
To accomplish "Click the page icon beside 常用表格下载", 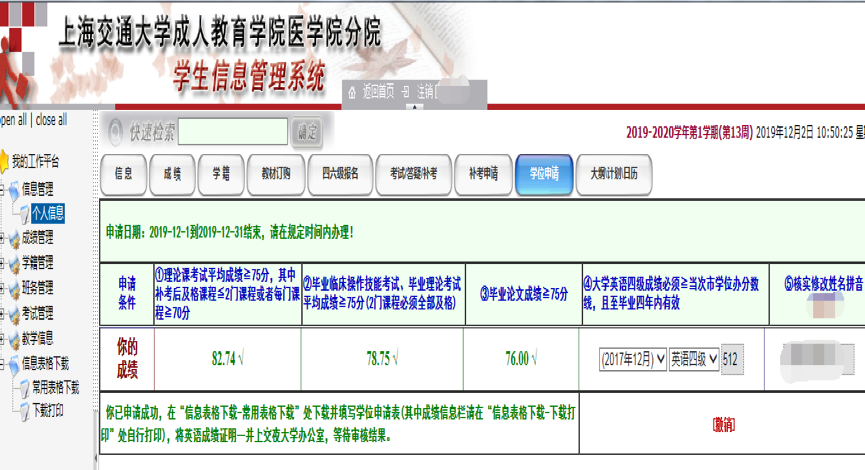I will click(24, 388).
